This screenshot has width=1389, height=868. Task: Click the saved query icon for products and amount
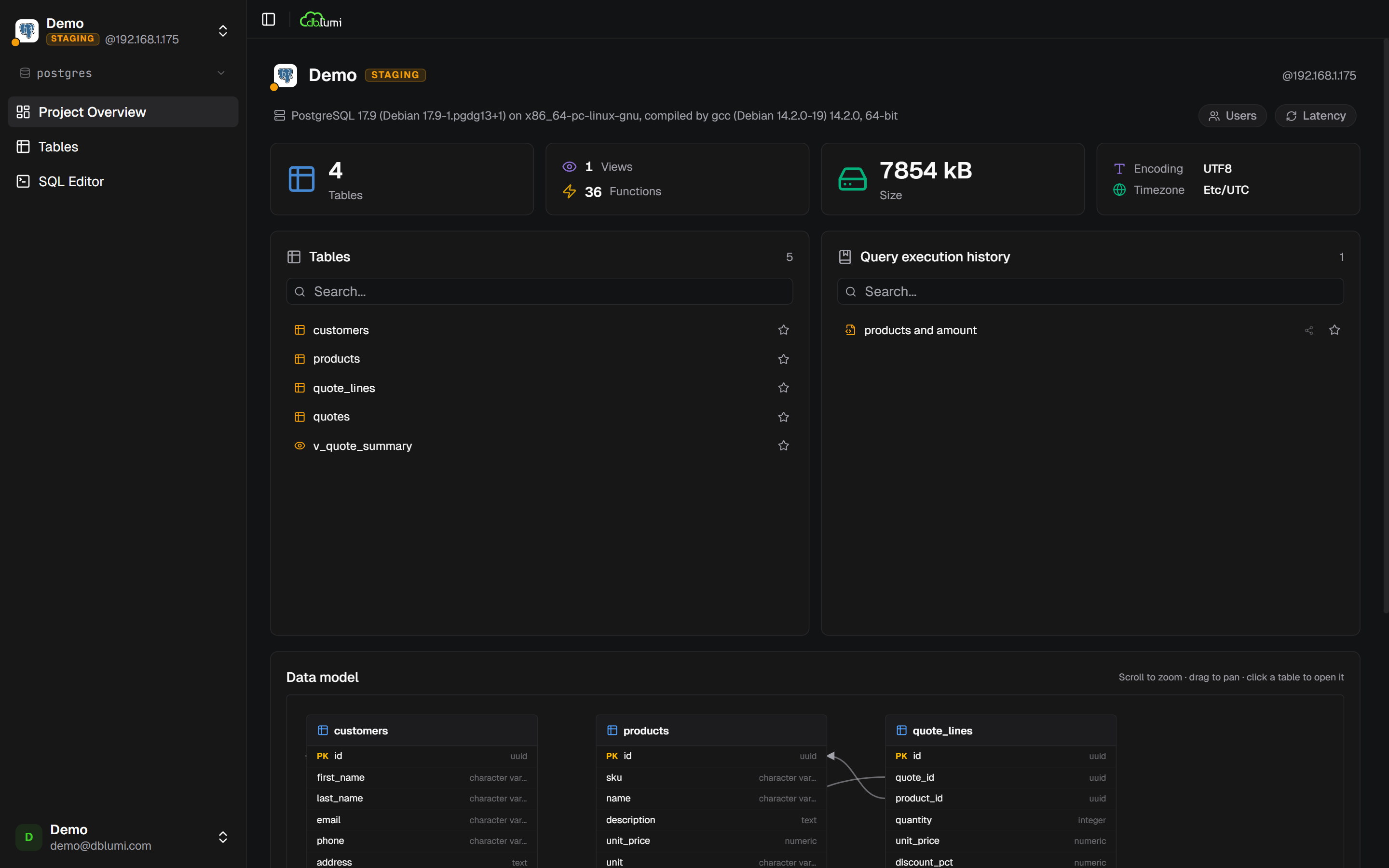[850, 330]
